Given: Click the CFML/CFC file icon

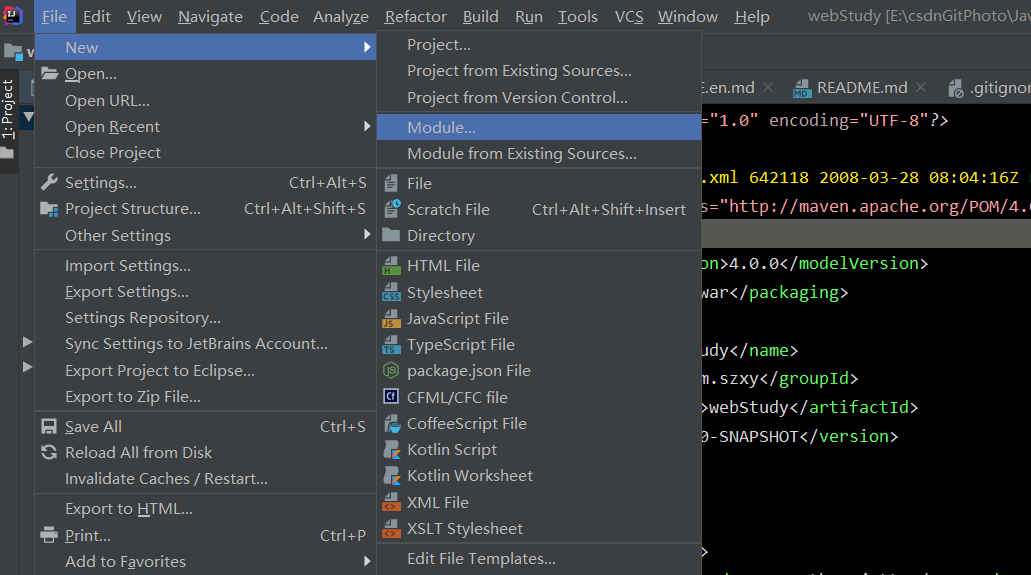Looking at the screenshot, I should coord(391,397).
